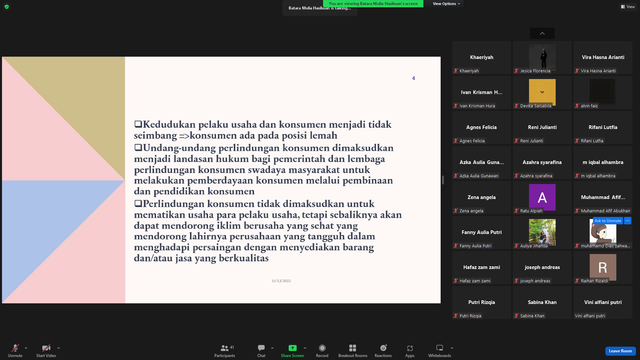Open Whiteboards
The height and width of the screenshot is (360, 640).
click(440, 350)
